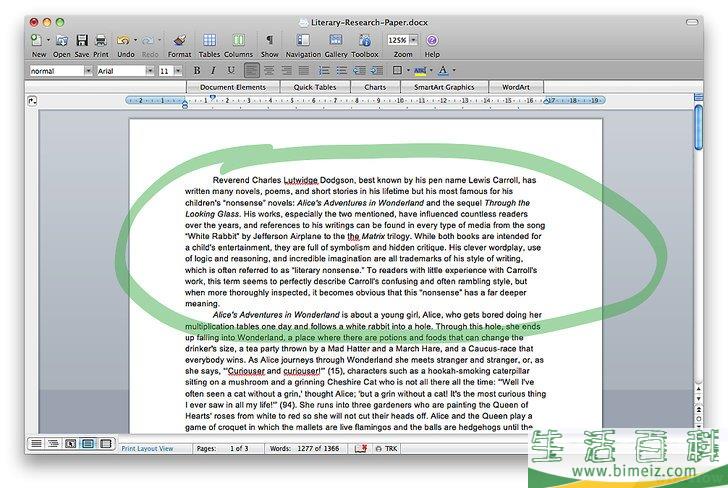This screenshot has width=728, height=488.
Task: Save the document with floppy icon
Action: click(x=82, y=40)
